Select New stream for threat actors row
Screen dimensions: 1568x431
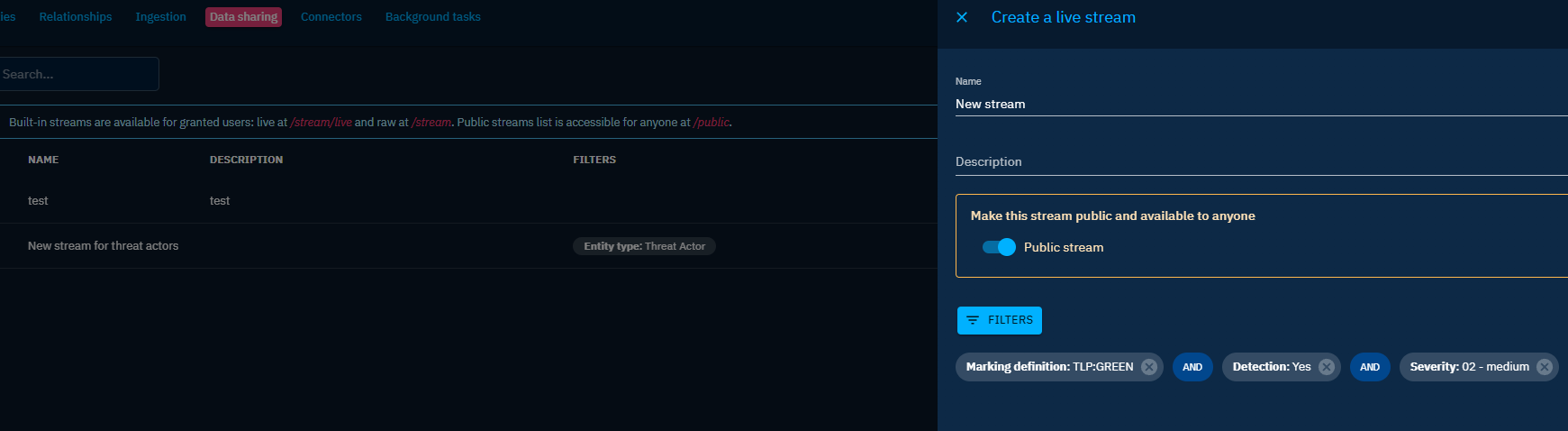coord(468,246)
